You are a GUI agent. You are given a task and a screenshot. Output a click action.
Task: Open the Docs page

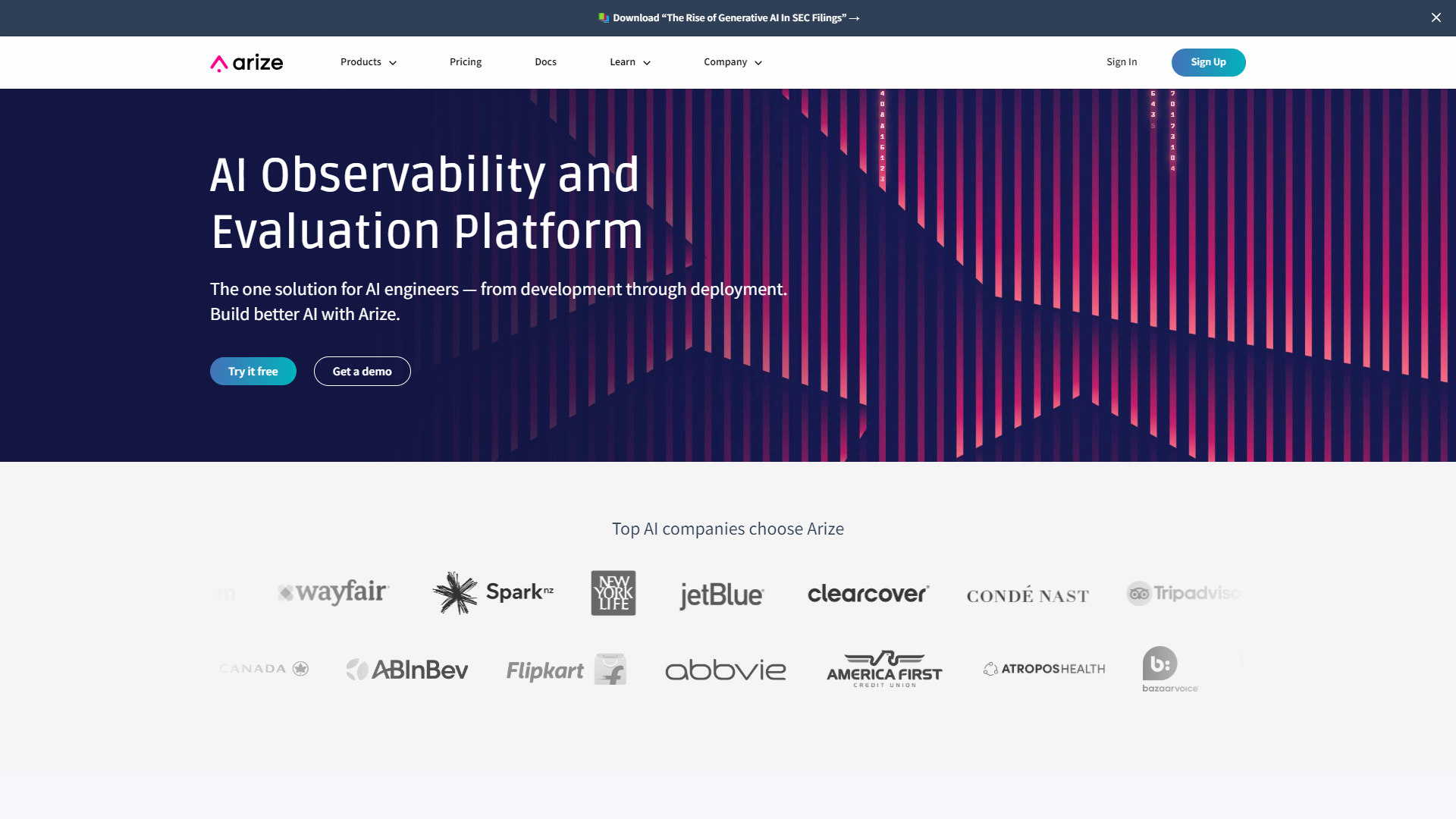[545, 62]
